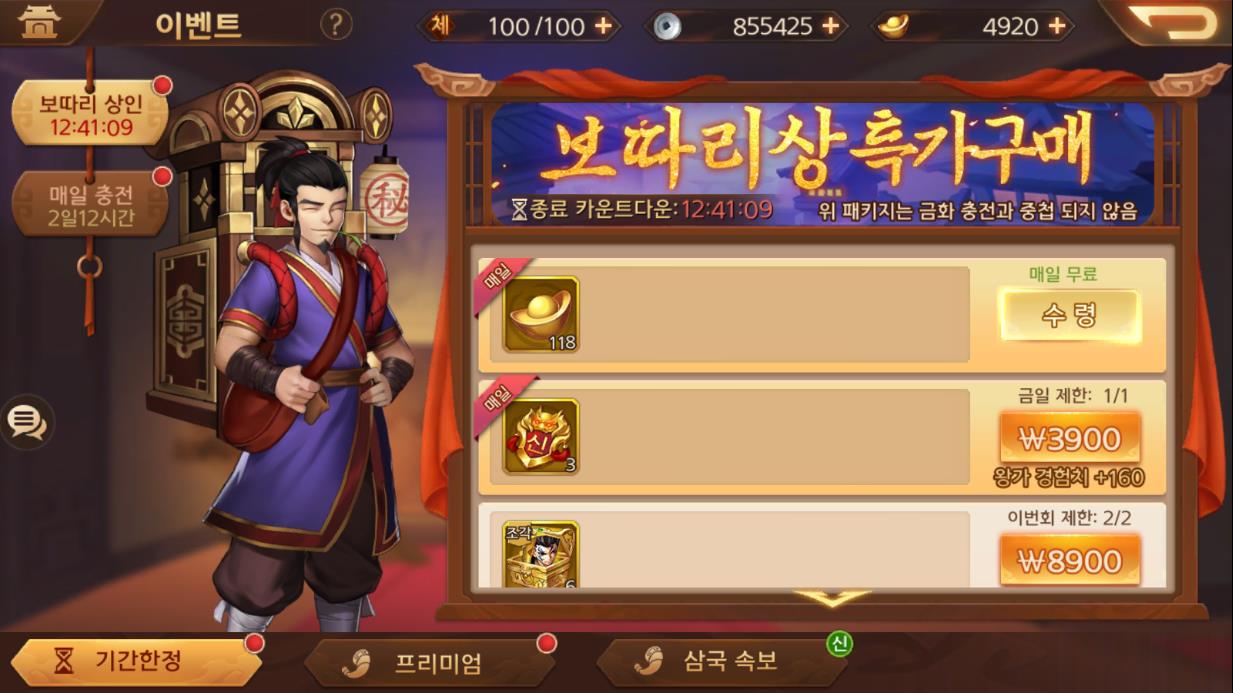Switch to the 기간한정 bottom tab
This screenshot has width=1233, height=693.
pyautogui.click(x=135, y=661)
